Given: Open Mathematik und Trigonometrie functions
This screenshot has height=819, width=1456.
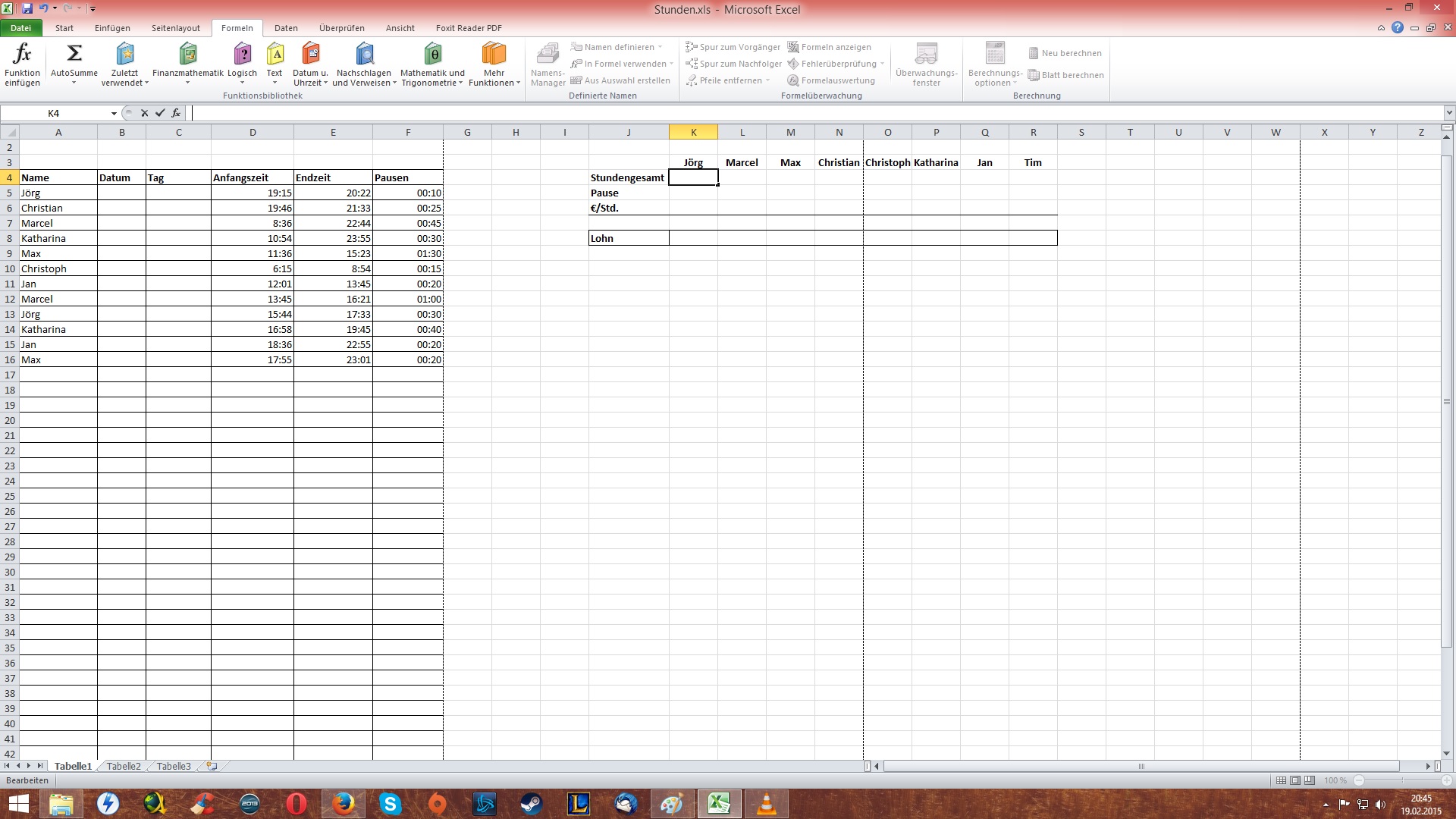Looking at the screenshot, I should point(432,55).
